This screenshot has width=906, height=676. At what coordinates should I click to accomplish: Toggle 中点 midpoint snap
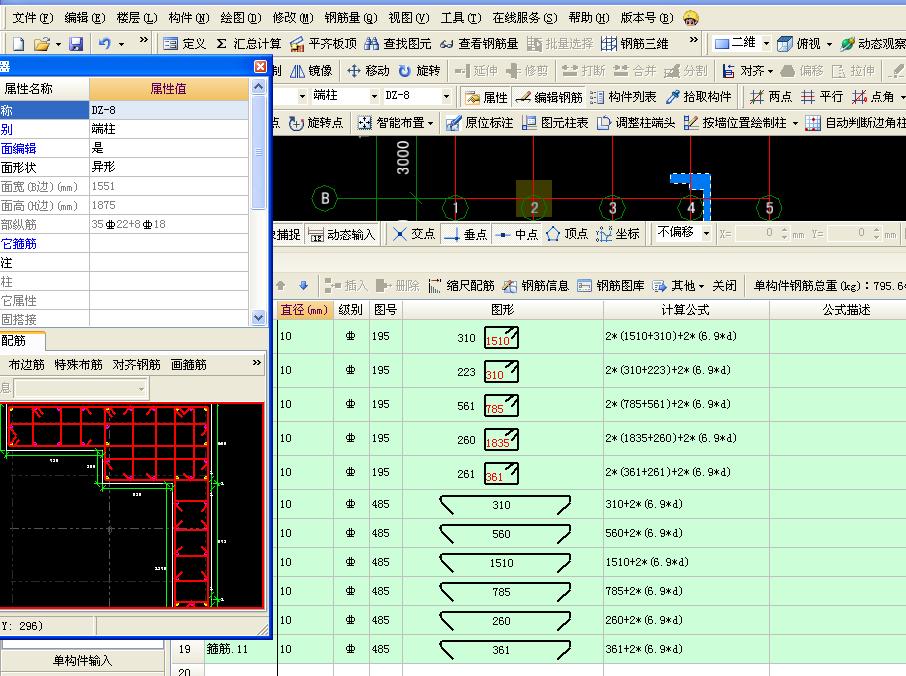click(517, 234)
